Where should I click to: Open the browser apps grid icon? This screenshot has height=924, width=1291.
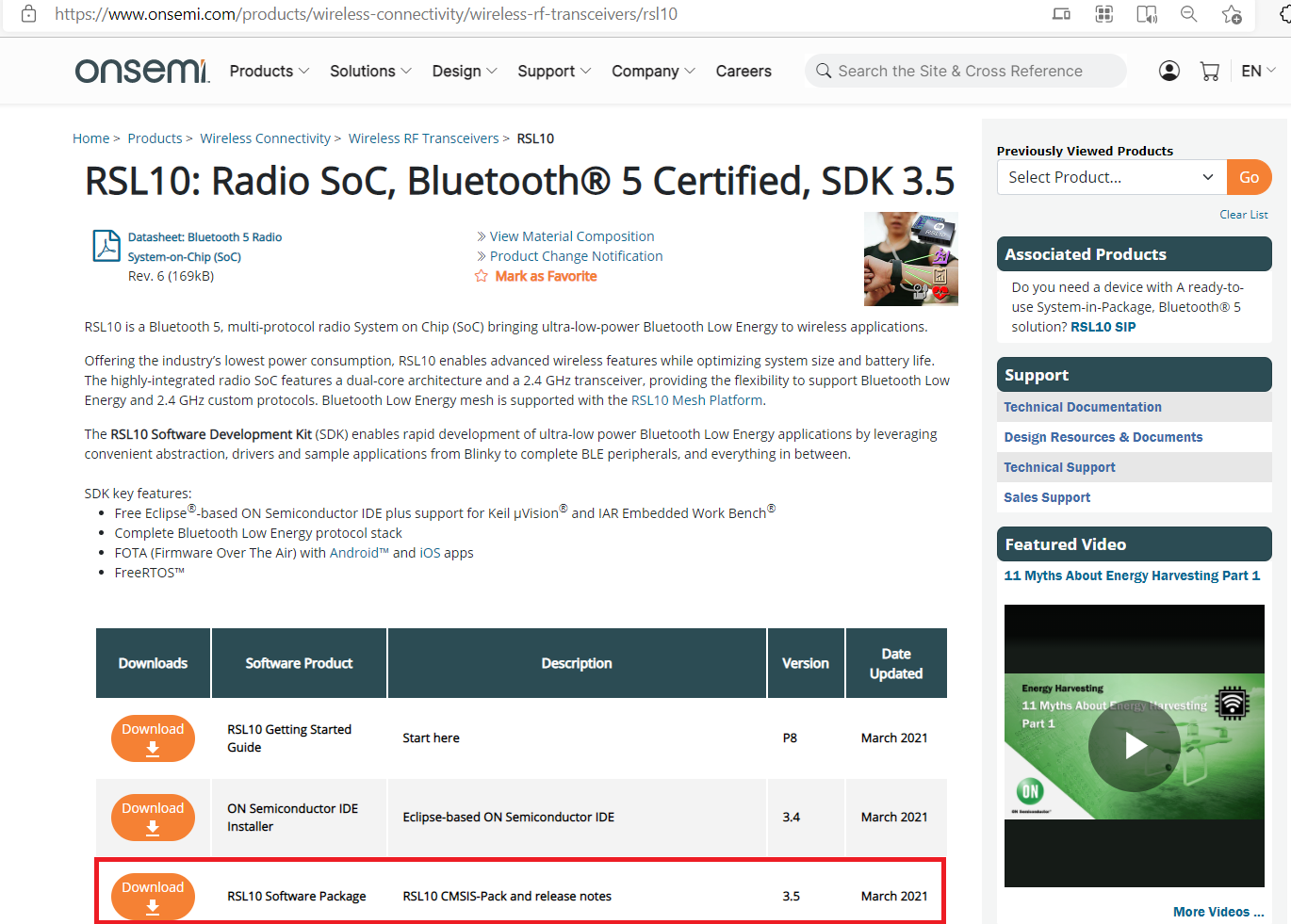point(1104,14)
